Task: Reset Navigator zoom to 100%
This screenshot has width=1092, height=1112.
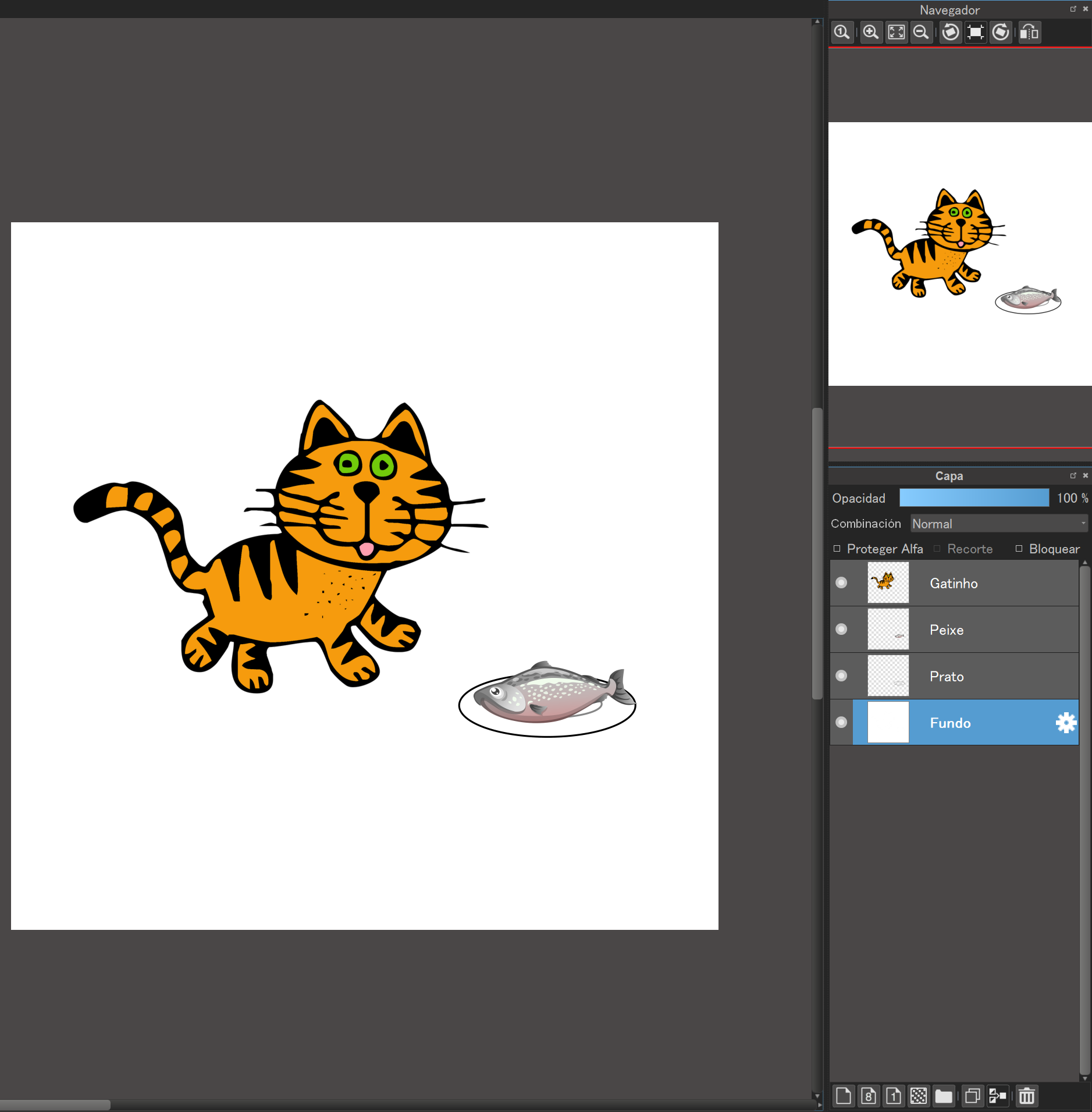Action: (x=842, y=32)
